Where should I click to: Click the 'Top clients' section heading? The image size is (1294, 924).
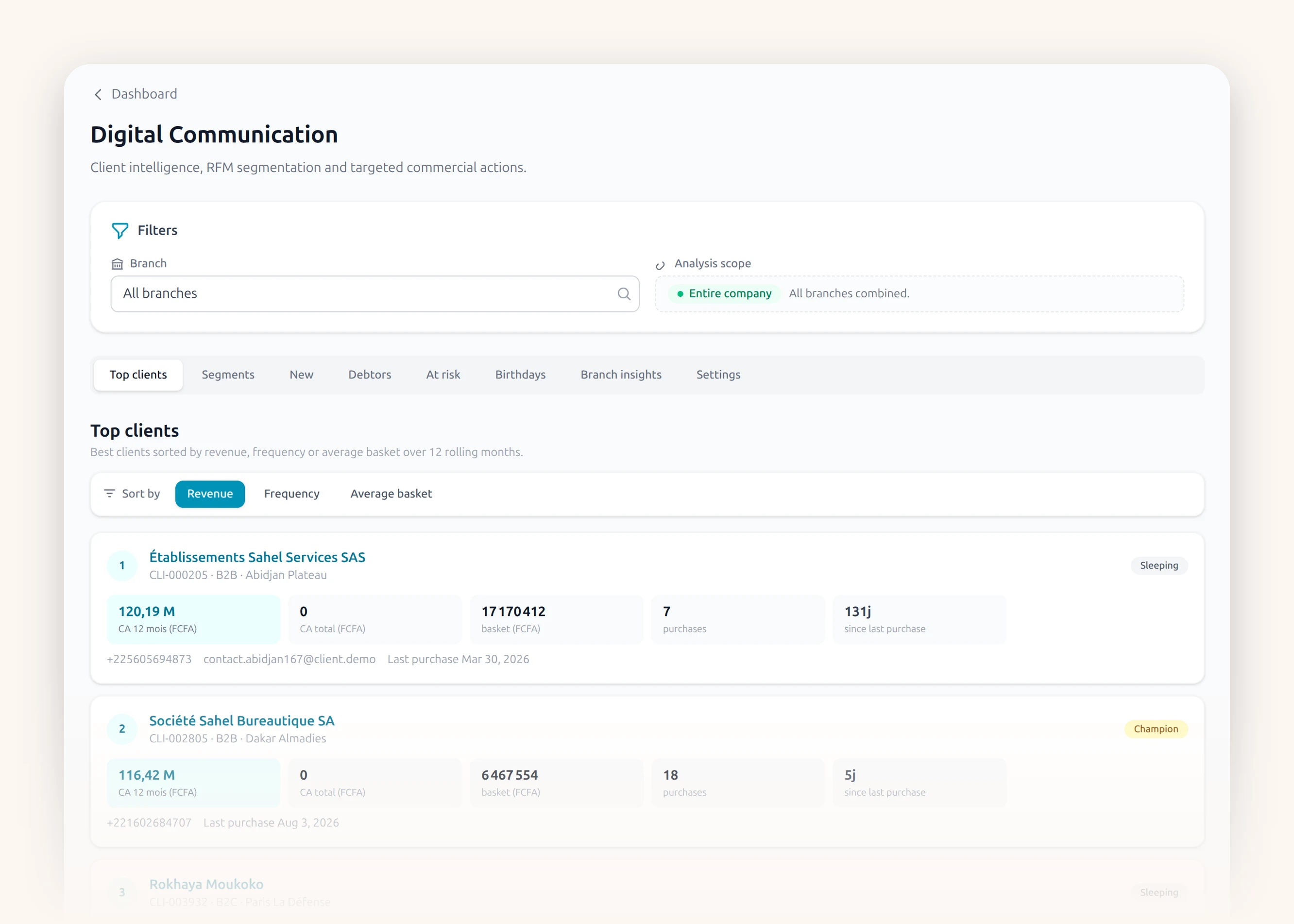[x=135, y=431]
